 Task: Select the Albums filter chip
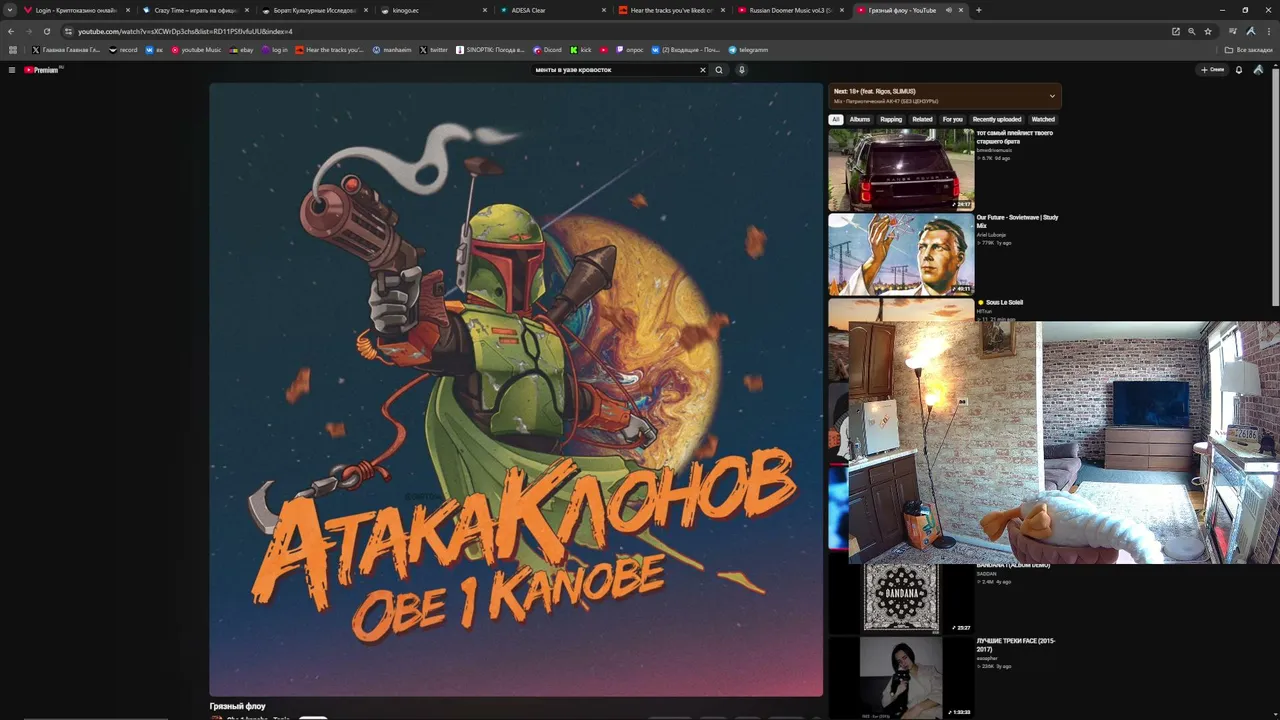pos(860,120)
